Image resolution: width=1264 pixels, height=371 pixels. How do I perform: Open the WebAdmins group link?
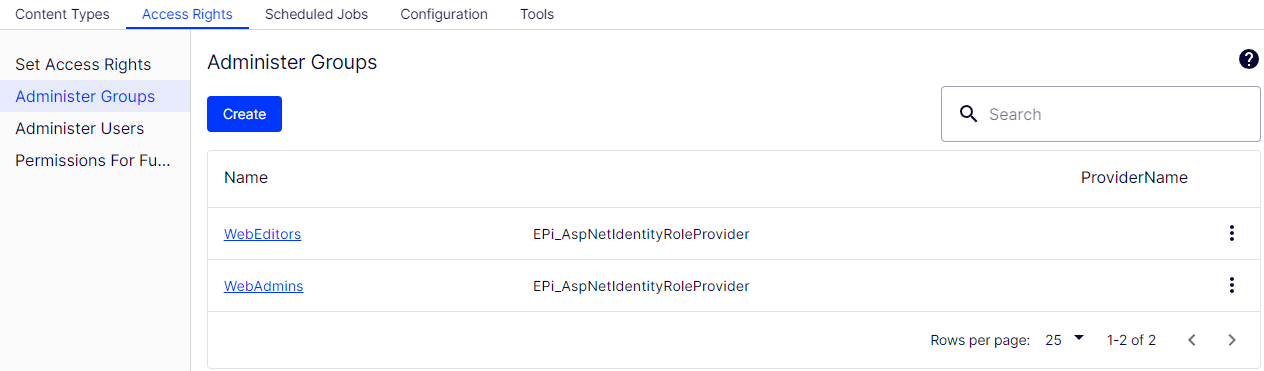[x=263, y=286]
